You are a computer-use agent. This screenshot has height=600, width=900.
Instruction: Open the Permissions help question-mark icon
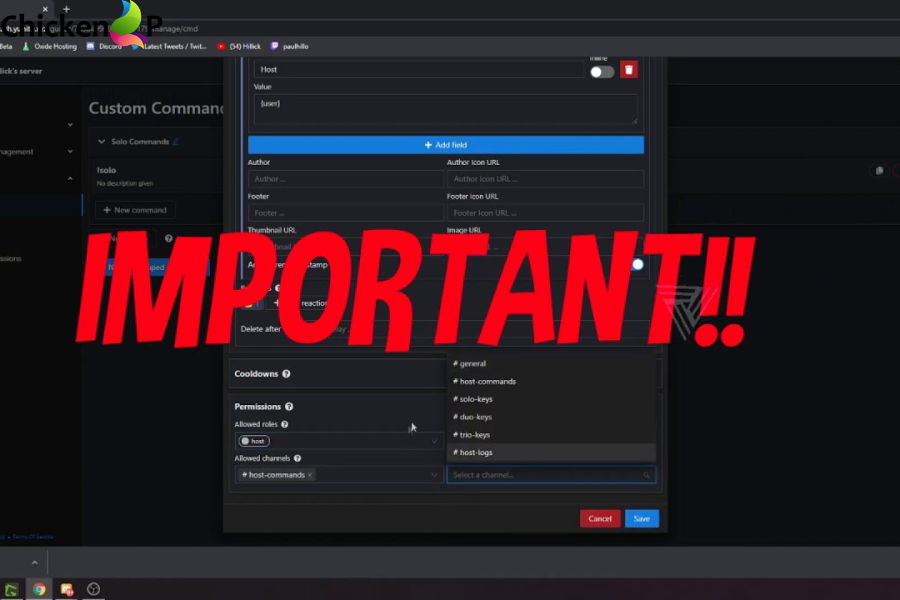(289, 406)
